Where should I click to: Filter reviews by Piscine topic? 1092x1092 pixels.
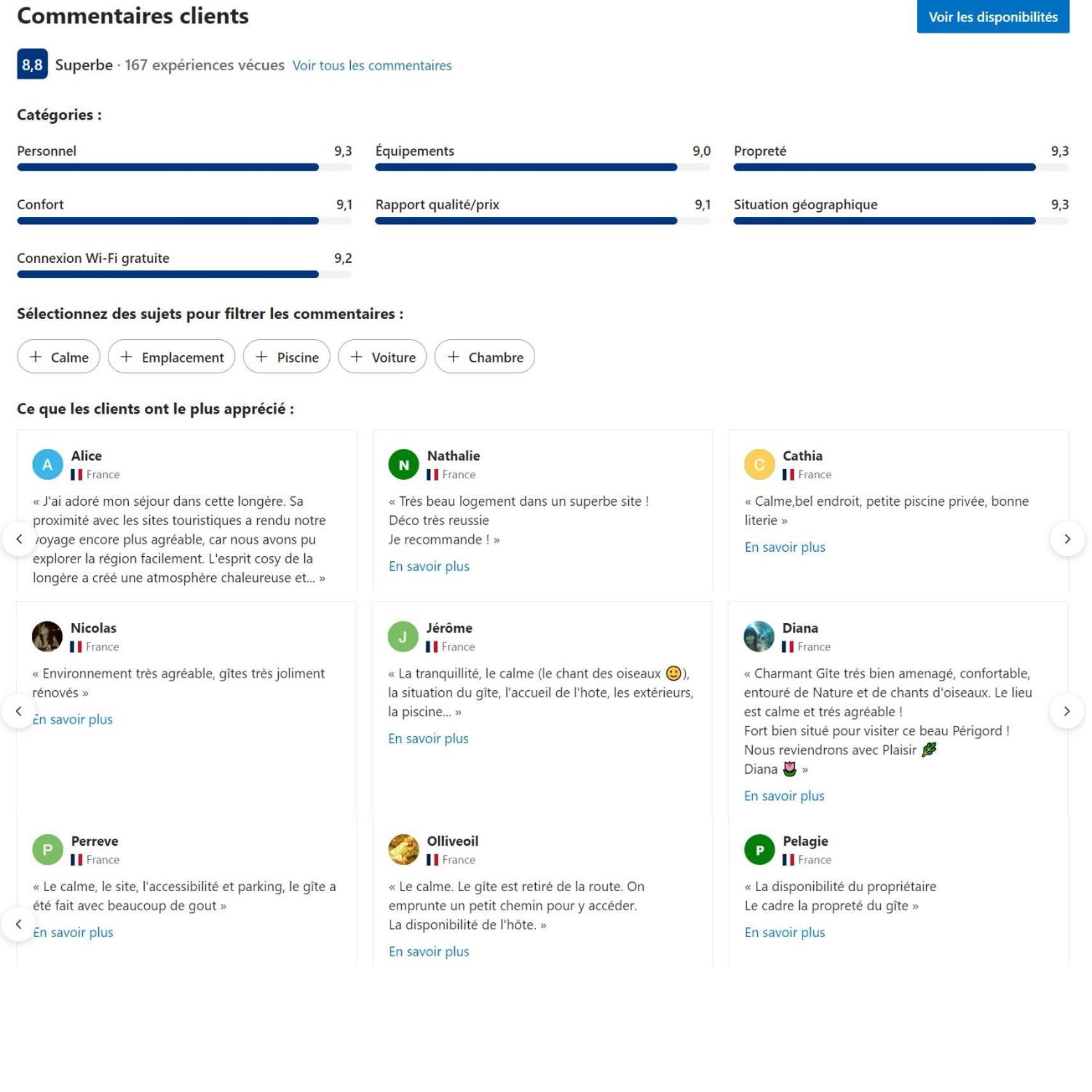pos(286,357)
